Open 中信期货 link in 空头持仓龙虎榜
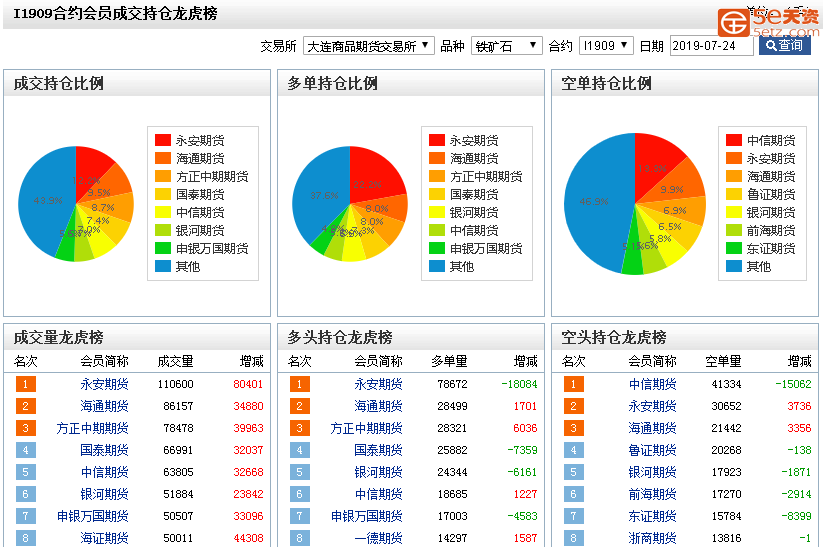 click(x=652, y=384)
